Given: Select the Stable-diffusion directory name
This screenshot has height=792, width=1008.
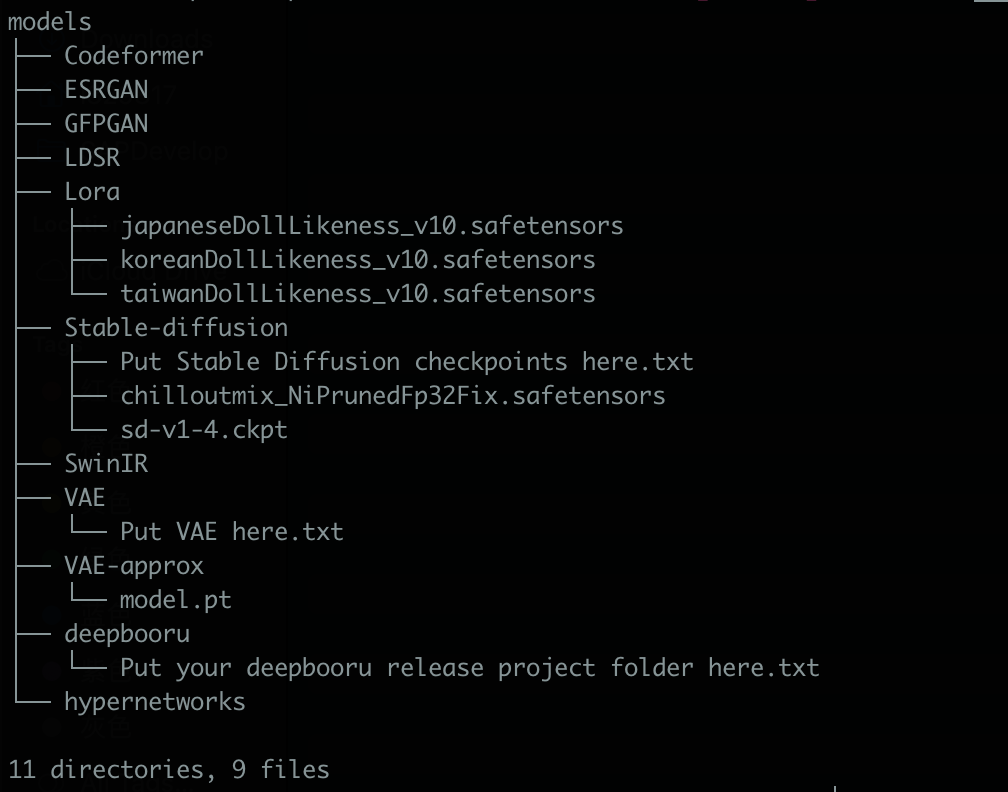Looking at the screenshot, I should click(x=176, y=327).
